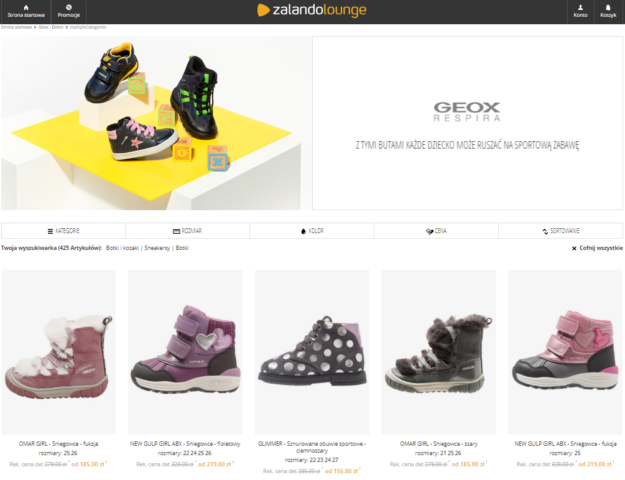Click the Geox - Dzieci breadcrumb link
This screenshot has width=625, height=480.
click(x=51, y=27)
